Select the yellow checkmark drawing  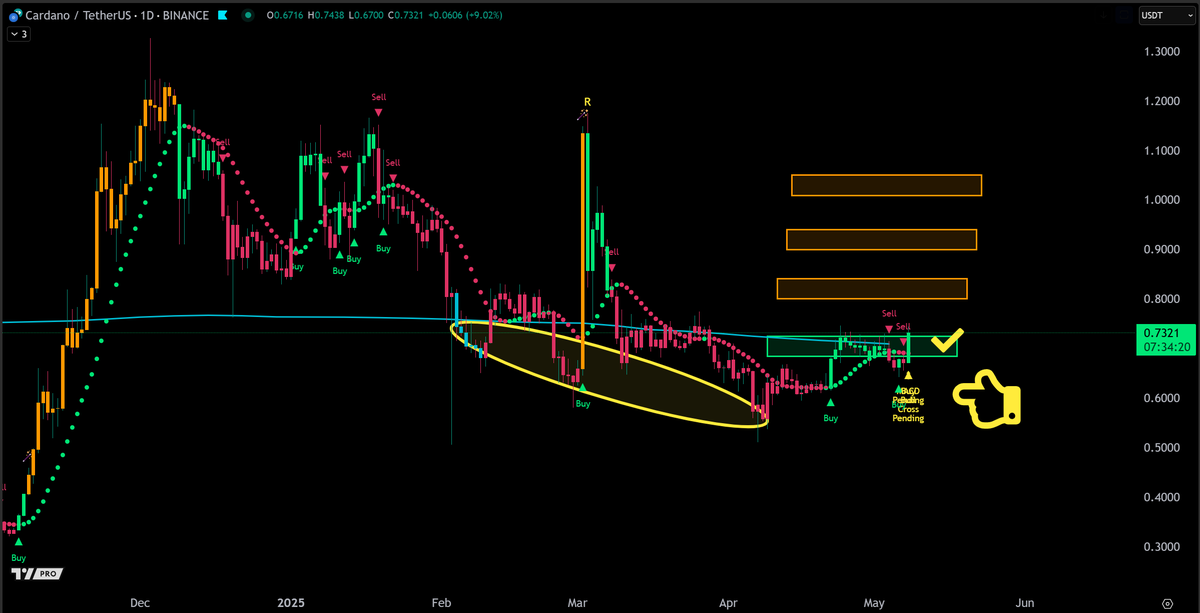(x=946, y=341)
